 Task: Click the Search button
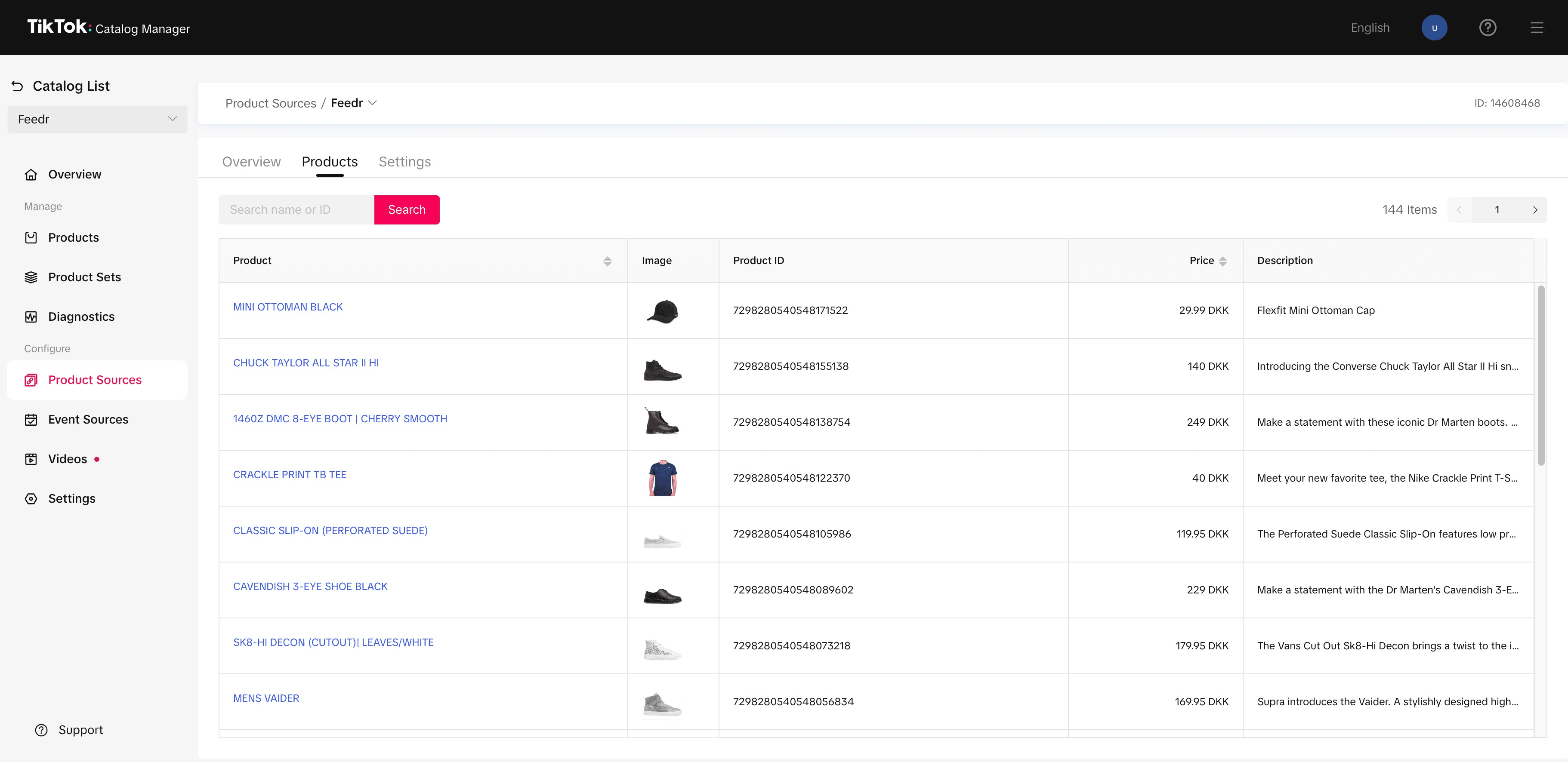pyautogui.click(x=407, y=209)
